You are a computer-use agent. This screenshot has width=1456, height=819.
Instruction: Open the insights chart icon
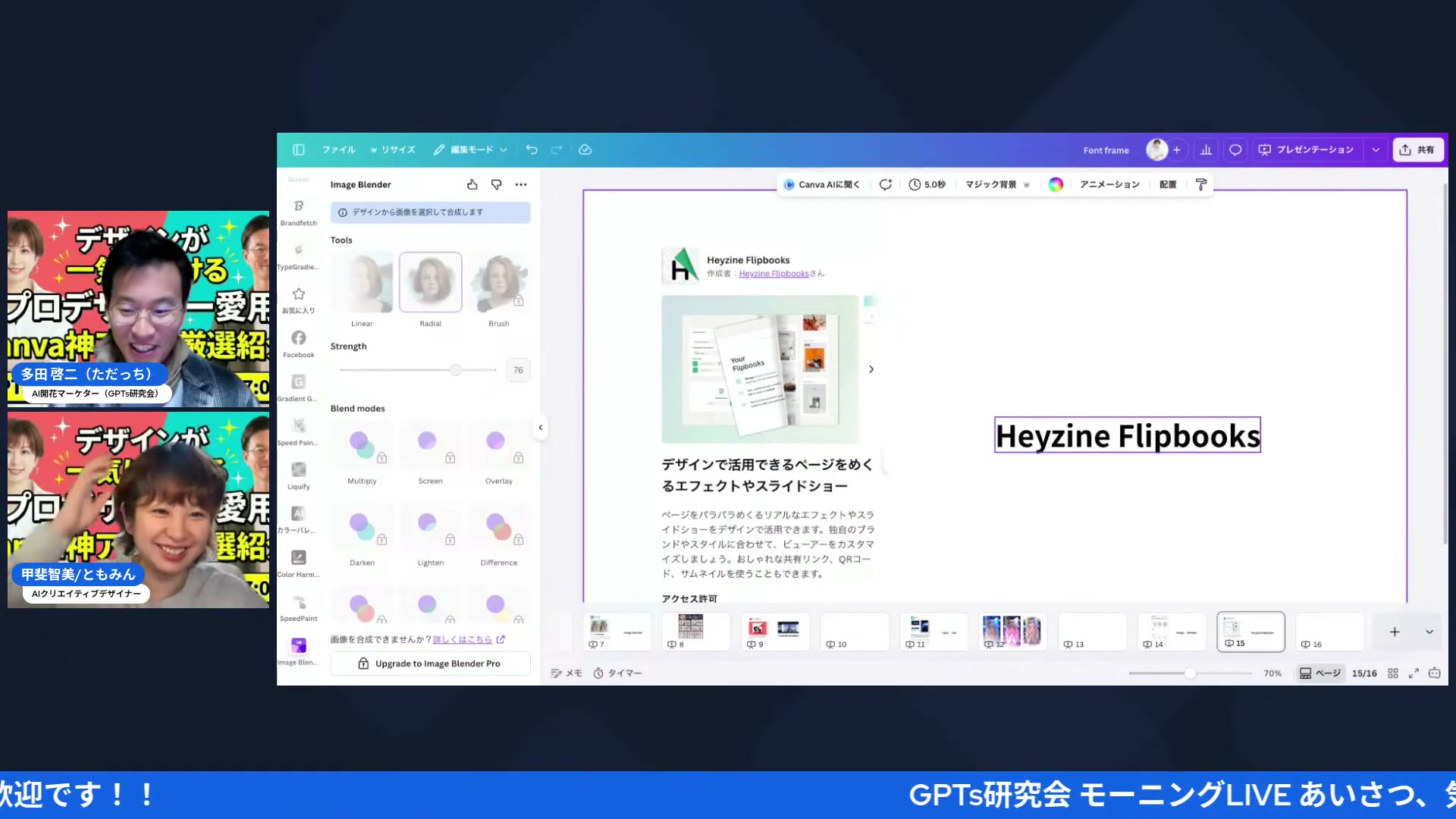1206,149
